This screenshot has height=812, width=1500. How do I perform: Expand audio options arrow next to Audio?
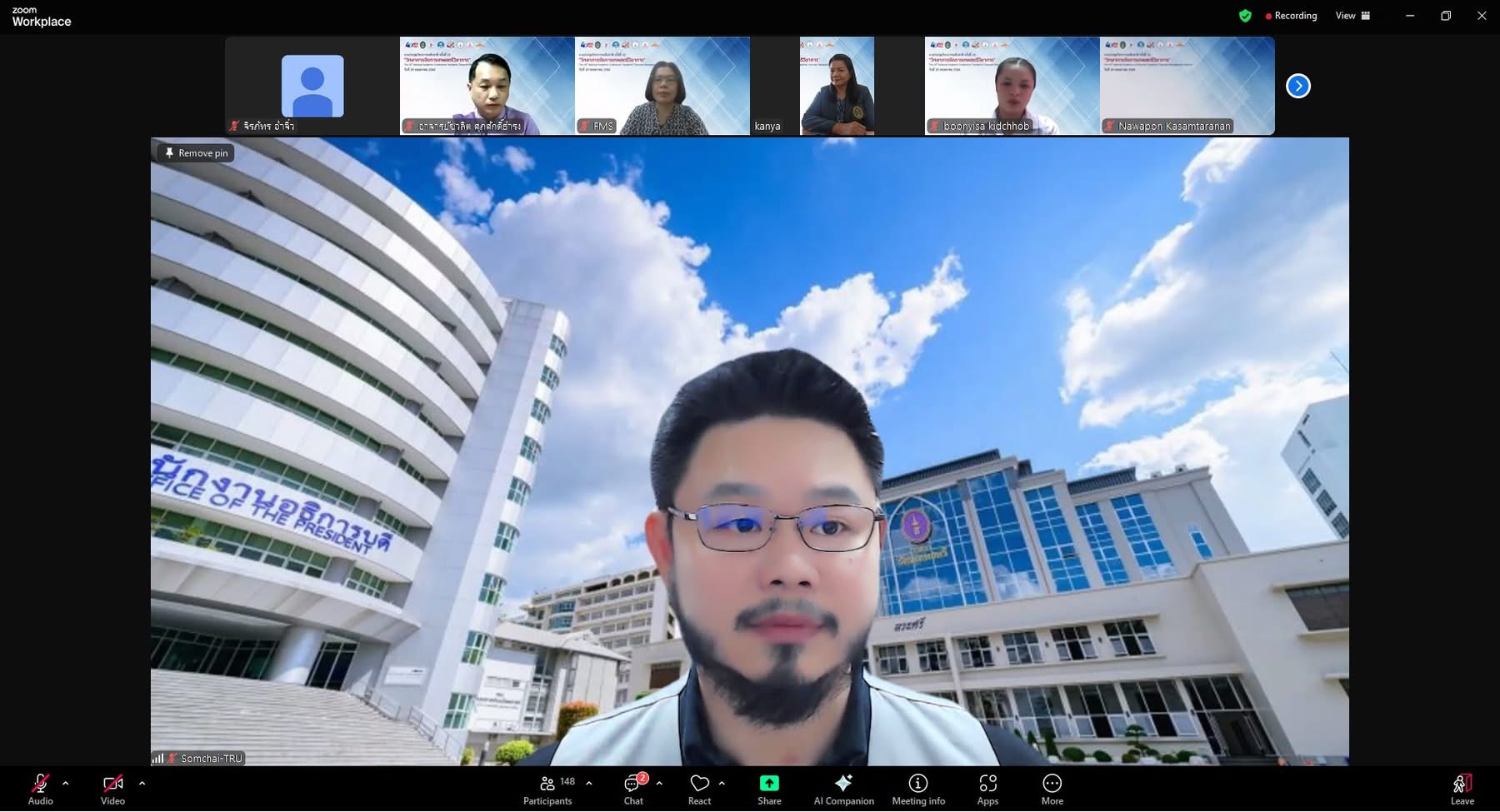point(66,783)
